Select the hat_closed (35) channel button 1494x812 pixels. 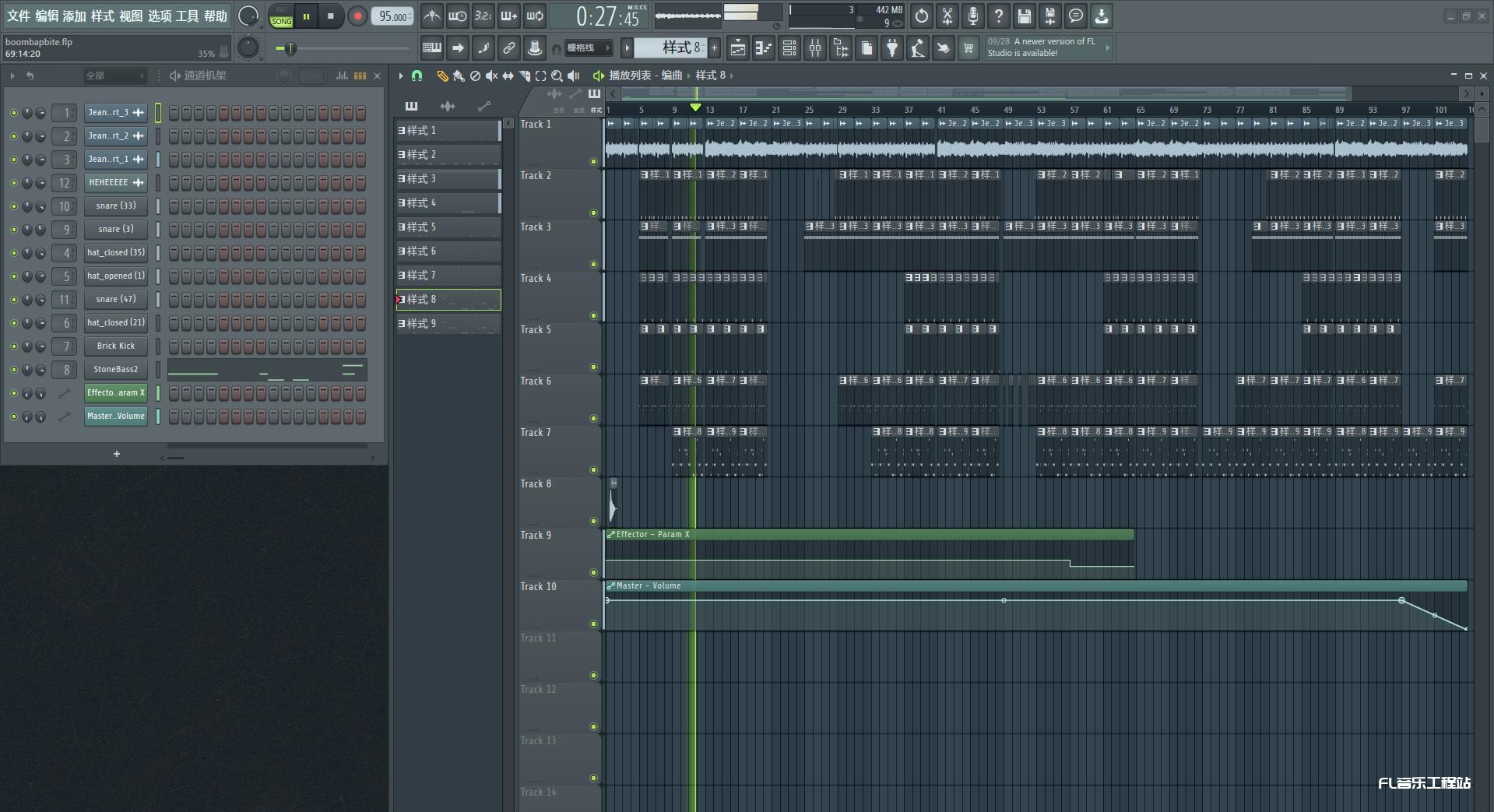tap(116, 253)
